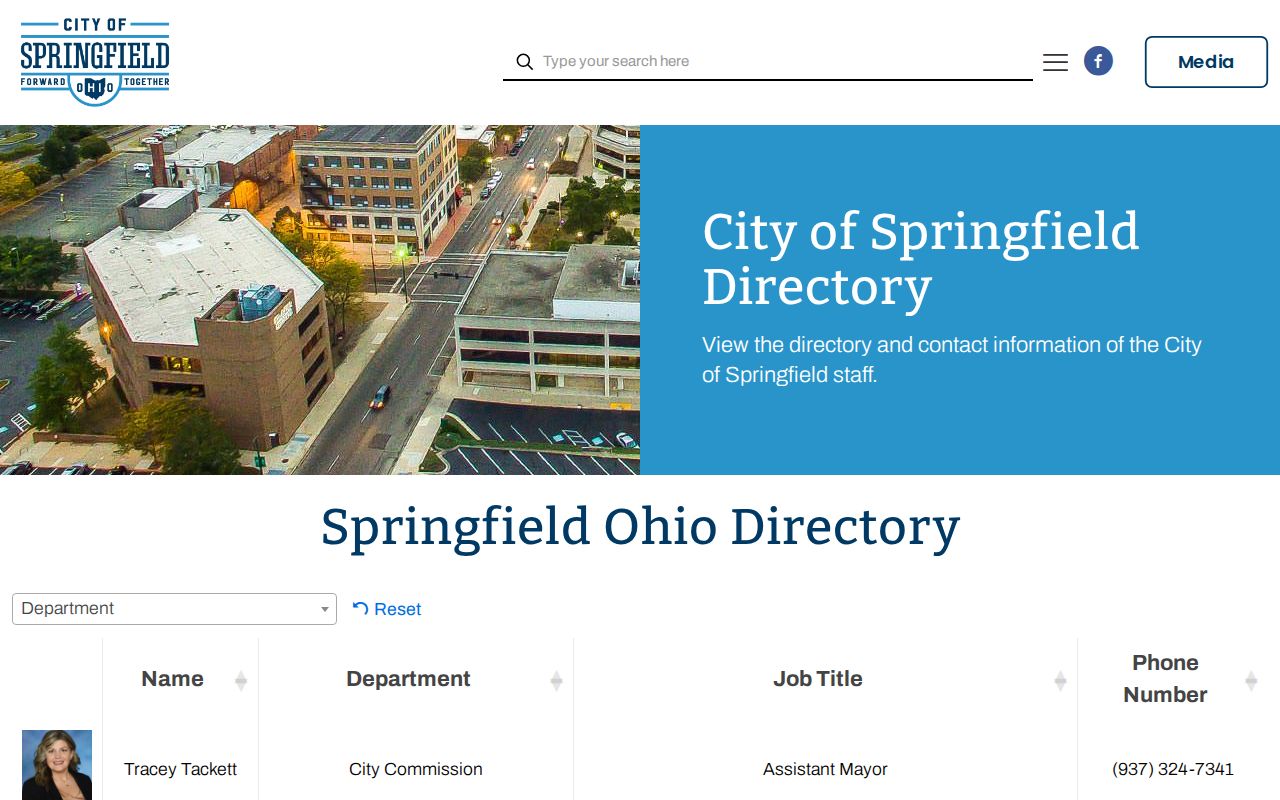Select the Assistant Mayor cell
This screenshot has width=1280, height=800.
click(825, 769)
